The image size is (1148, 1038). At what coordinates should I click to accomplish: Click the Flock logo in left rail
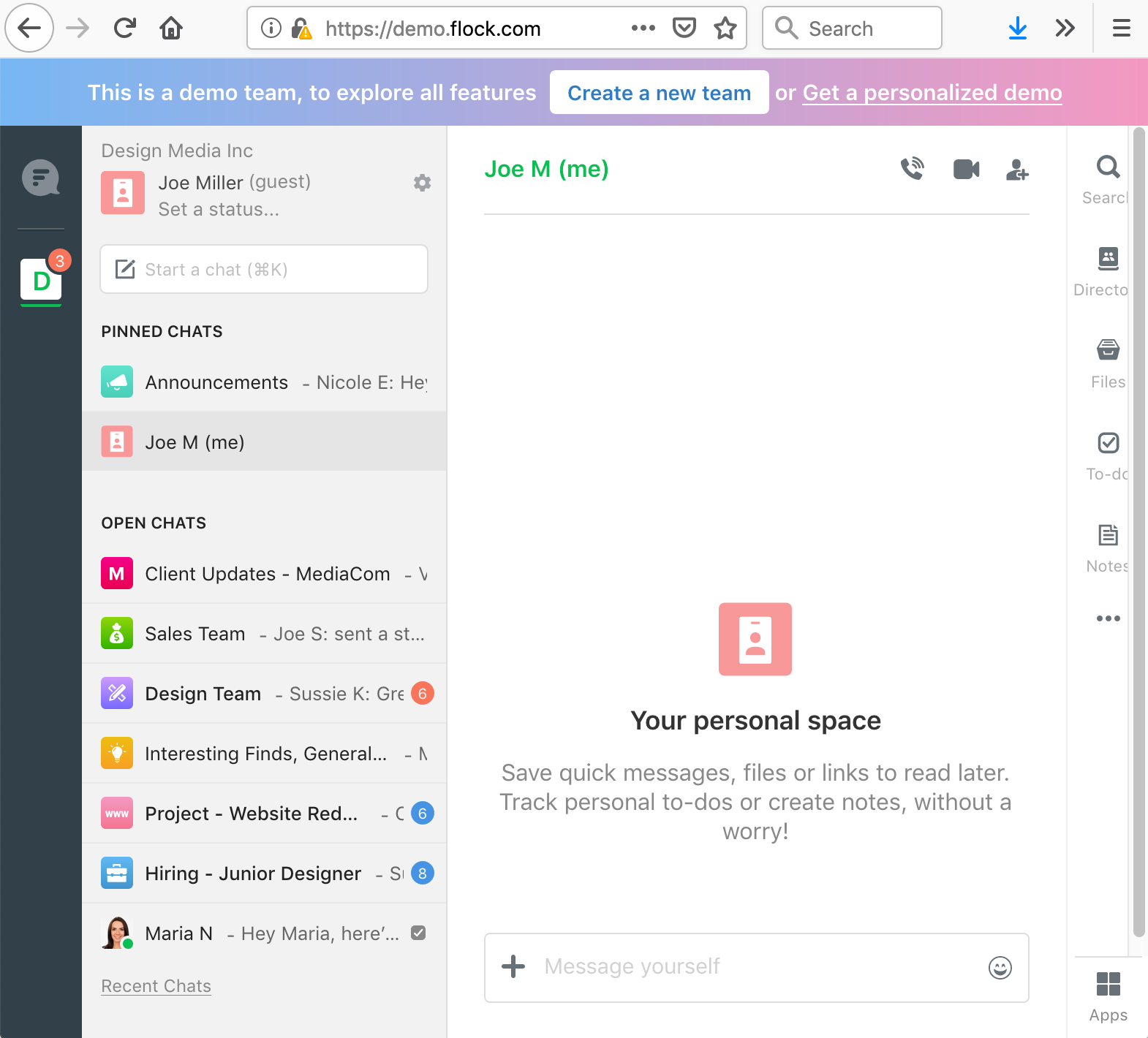(x=41, y=178)
